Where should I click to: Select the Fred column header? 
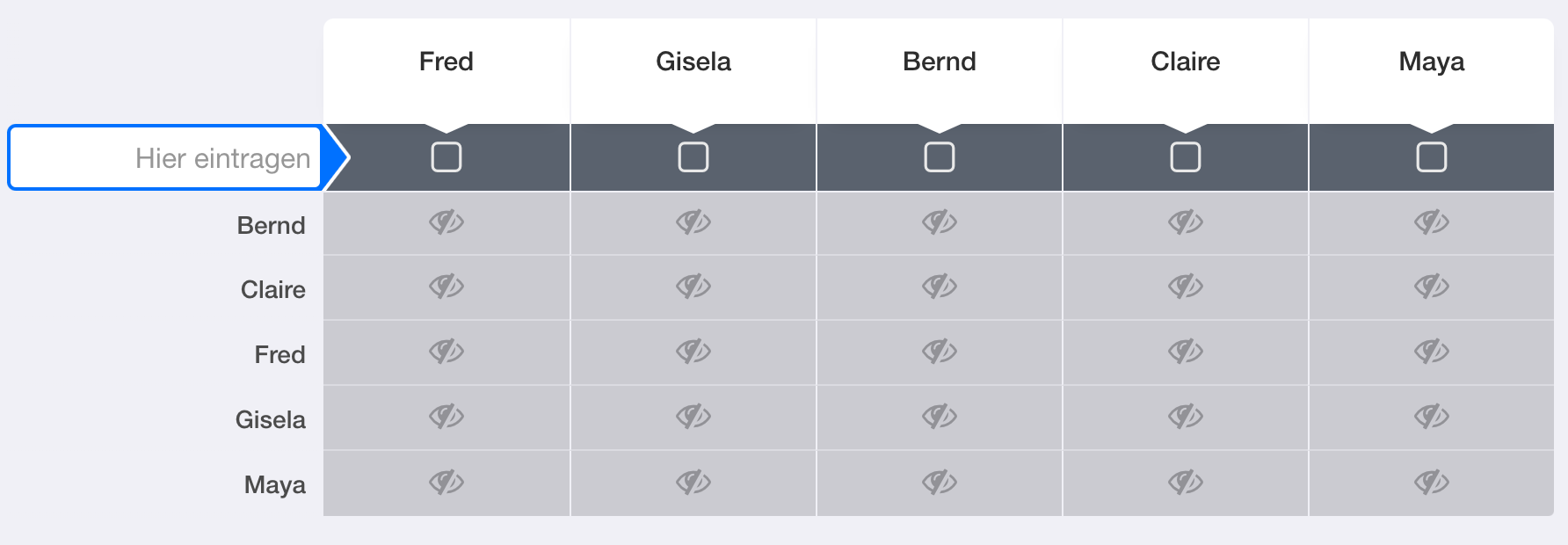(446, 62)
